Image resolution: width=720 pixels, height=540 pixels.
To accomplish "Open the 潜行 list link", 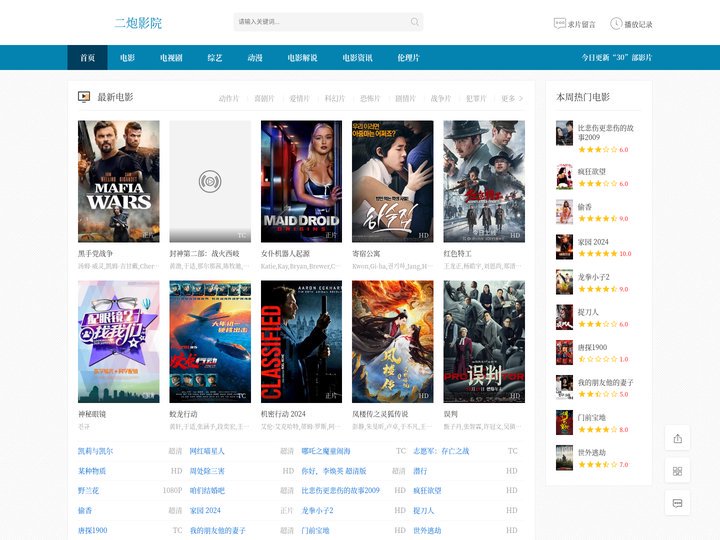I will click(420, 471).
